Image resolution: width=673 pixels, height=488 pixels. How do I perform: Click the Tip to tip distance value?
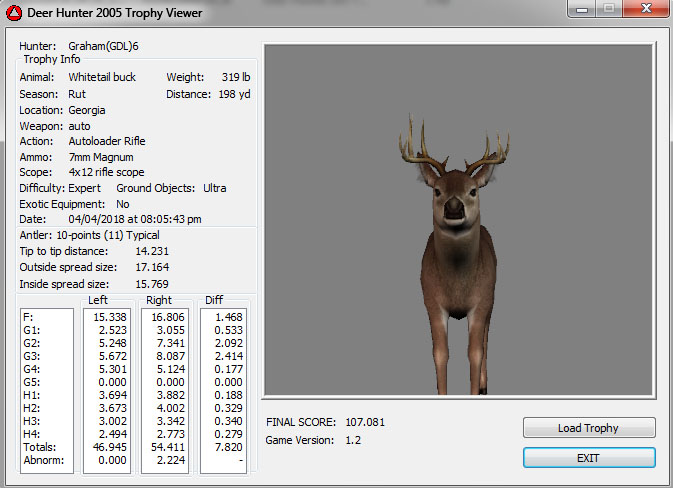point(152,251)
